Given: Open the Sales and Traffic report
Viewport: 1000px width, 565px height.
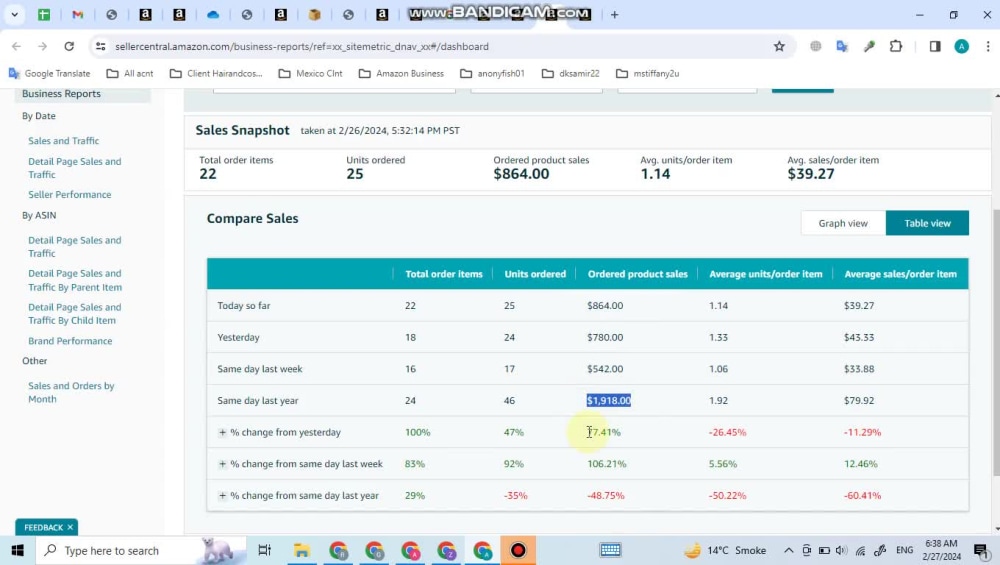Looking at the screenshot, I should click(64, 141).
